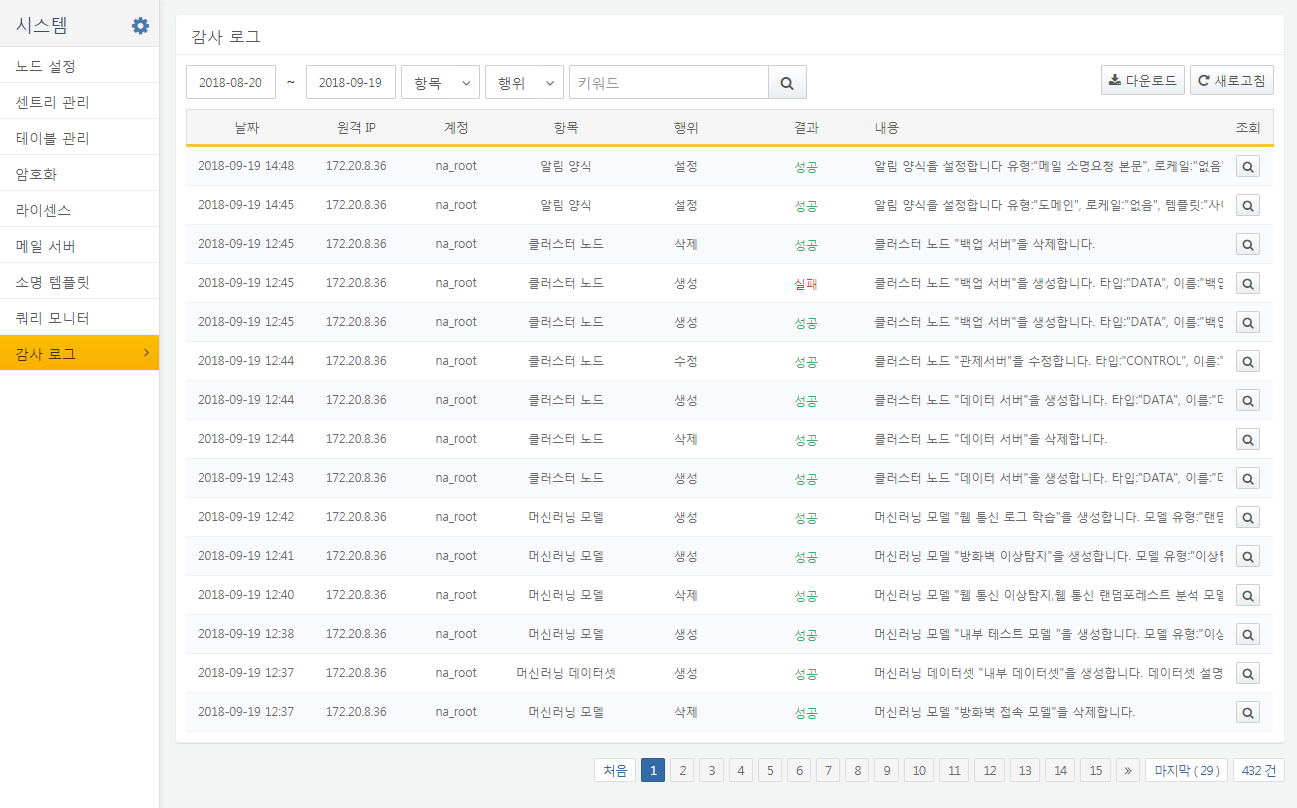Click the 키워드 search input
1297x808 pixels.
pos(669,82)
